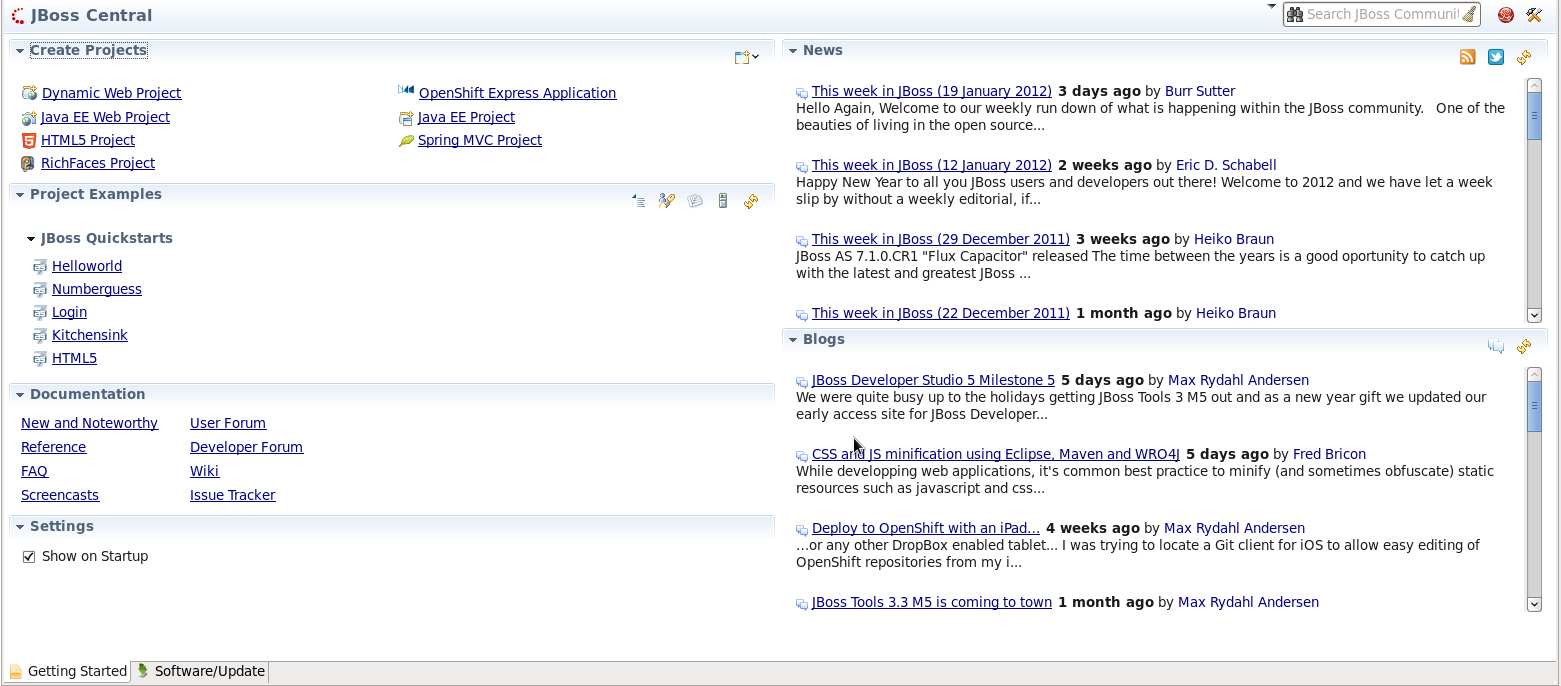
Task: Open the red JBoss globe icon
Action: 1505,15
